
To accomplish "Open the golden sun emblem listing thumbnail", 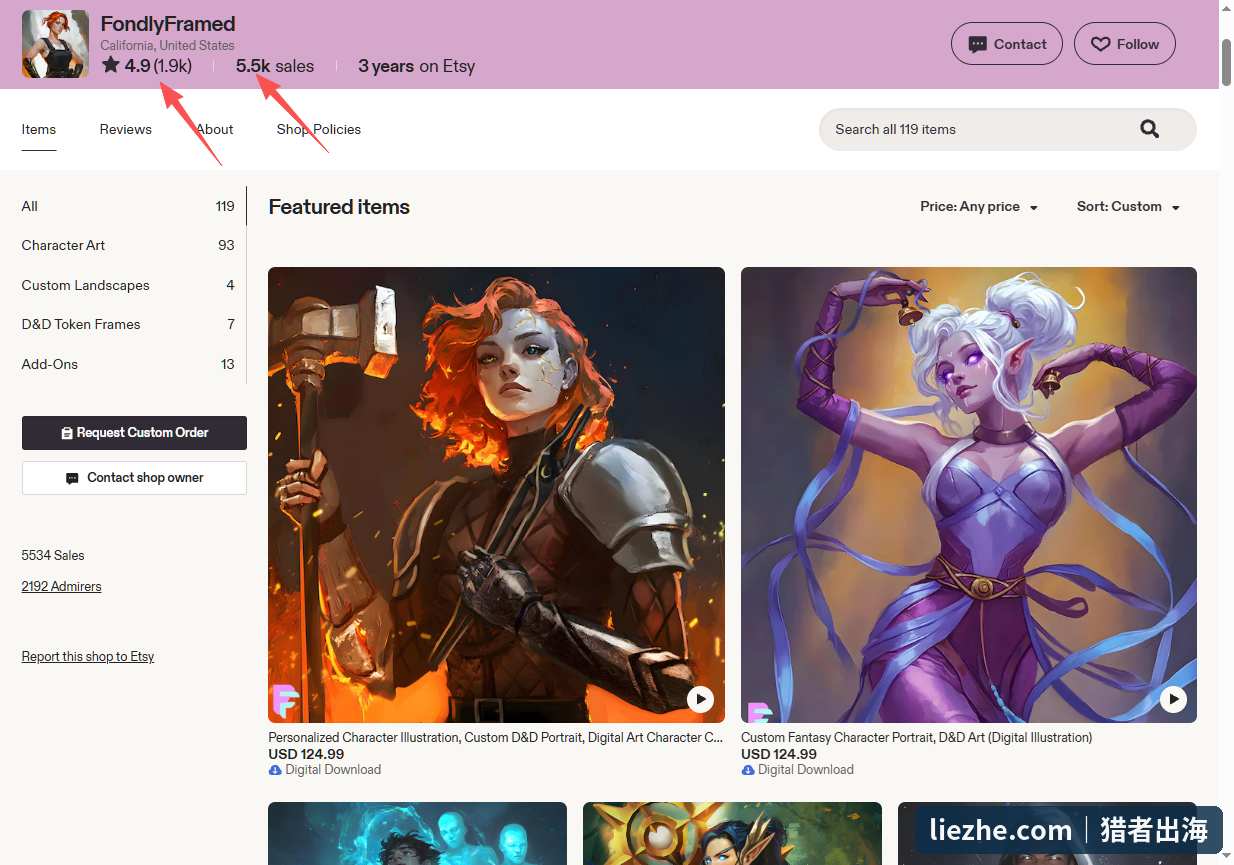I will coord(732,833).
